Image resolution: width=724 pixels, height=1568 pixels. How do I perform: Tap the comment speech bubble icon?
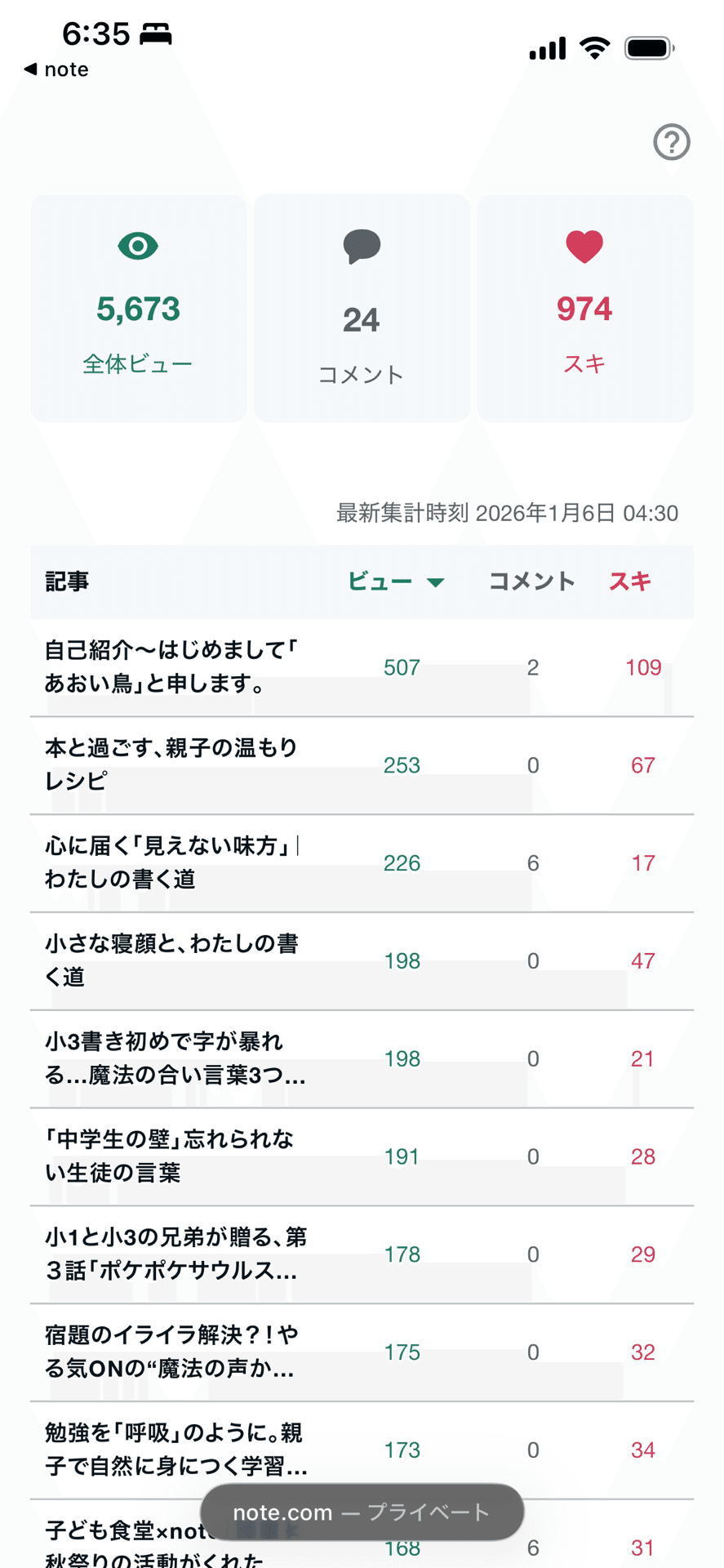362,246
